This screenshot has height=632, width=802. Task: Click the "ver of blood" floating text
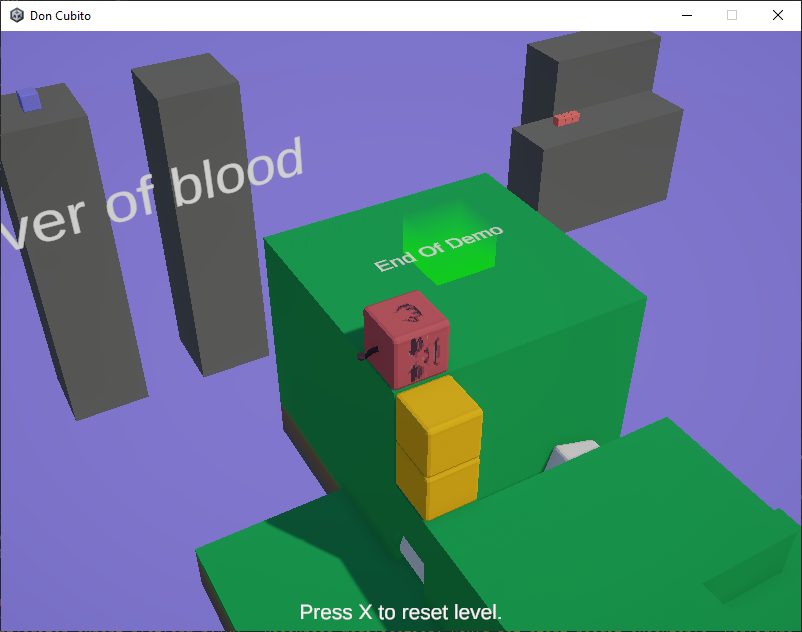[x=153, y=194]
